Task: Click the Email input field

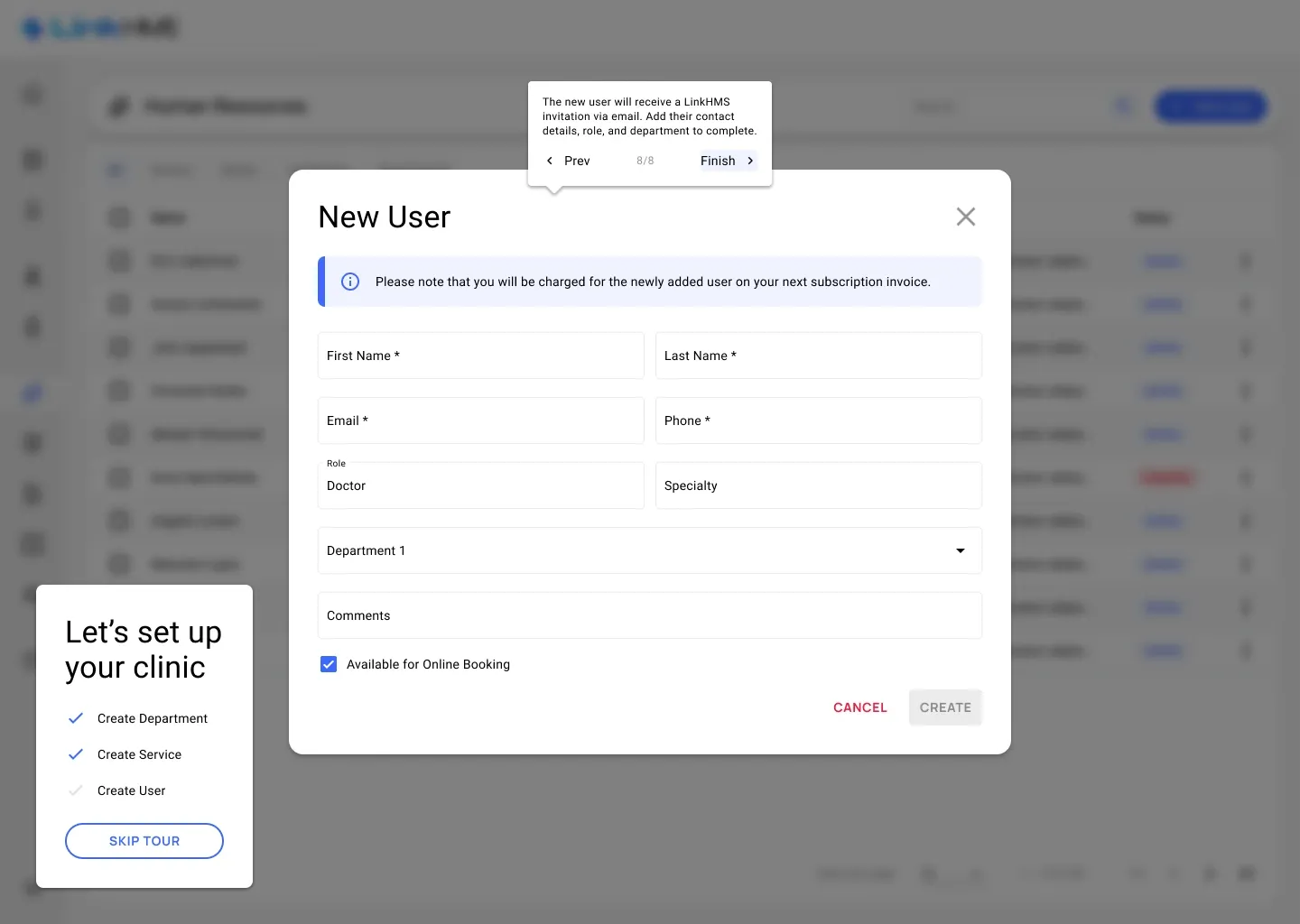Action: click(481, 420)
